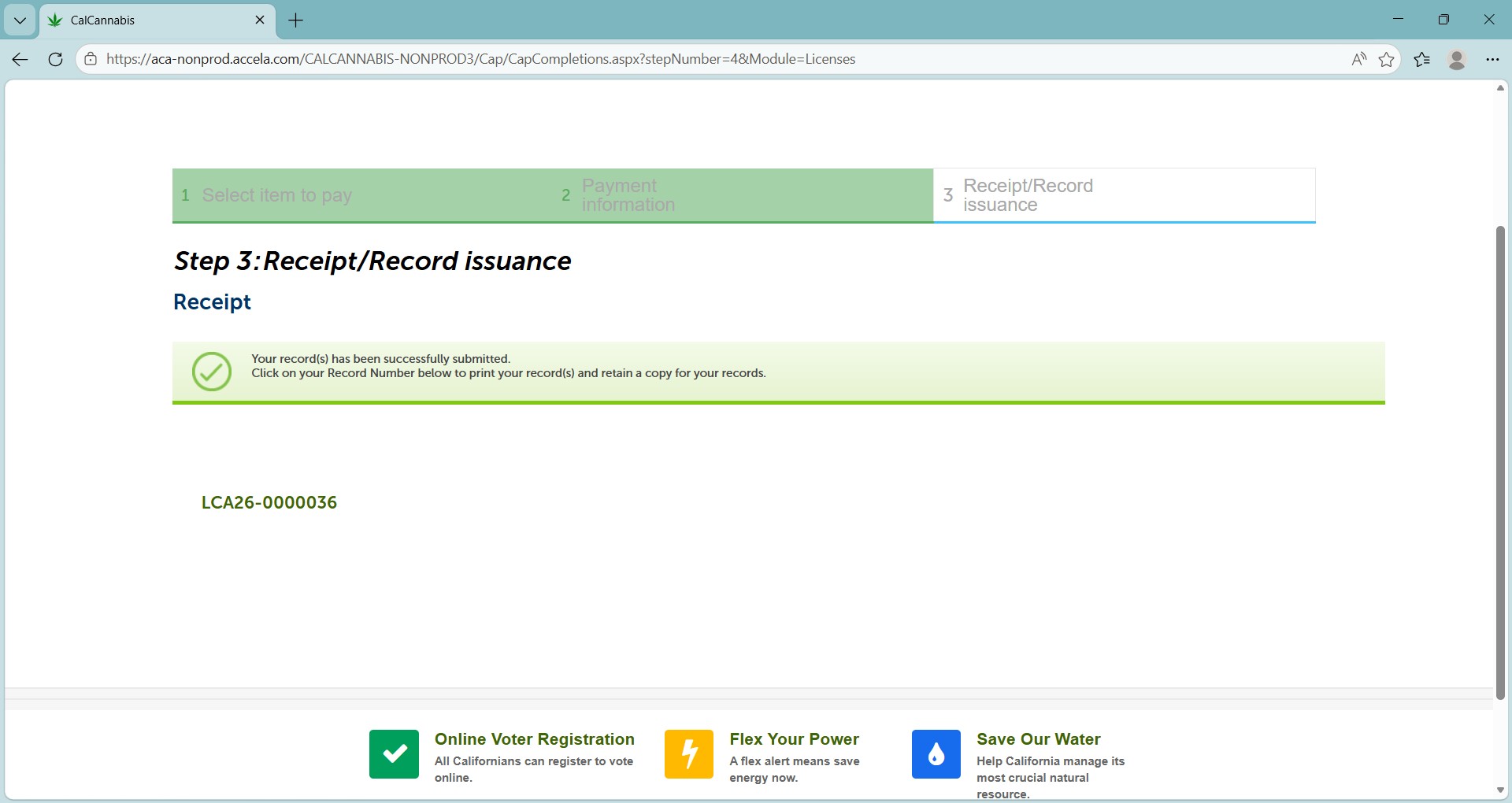Click the vertical page scrollbar thumb
The image size is (1512, 803).
point(1500,462)
